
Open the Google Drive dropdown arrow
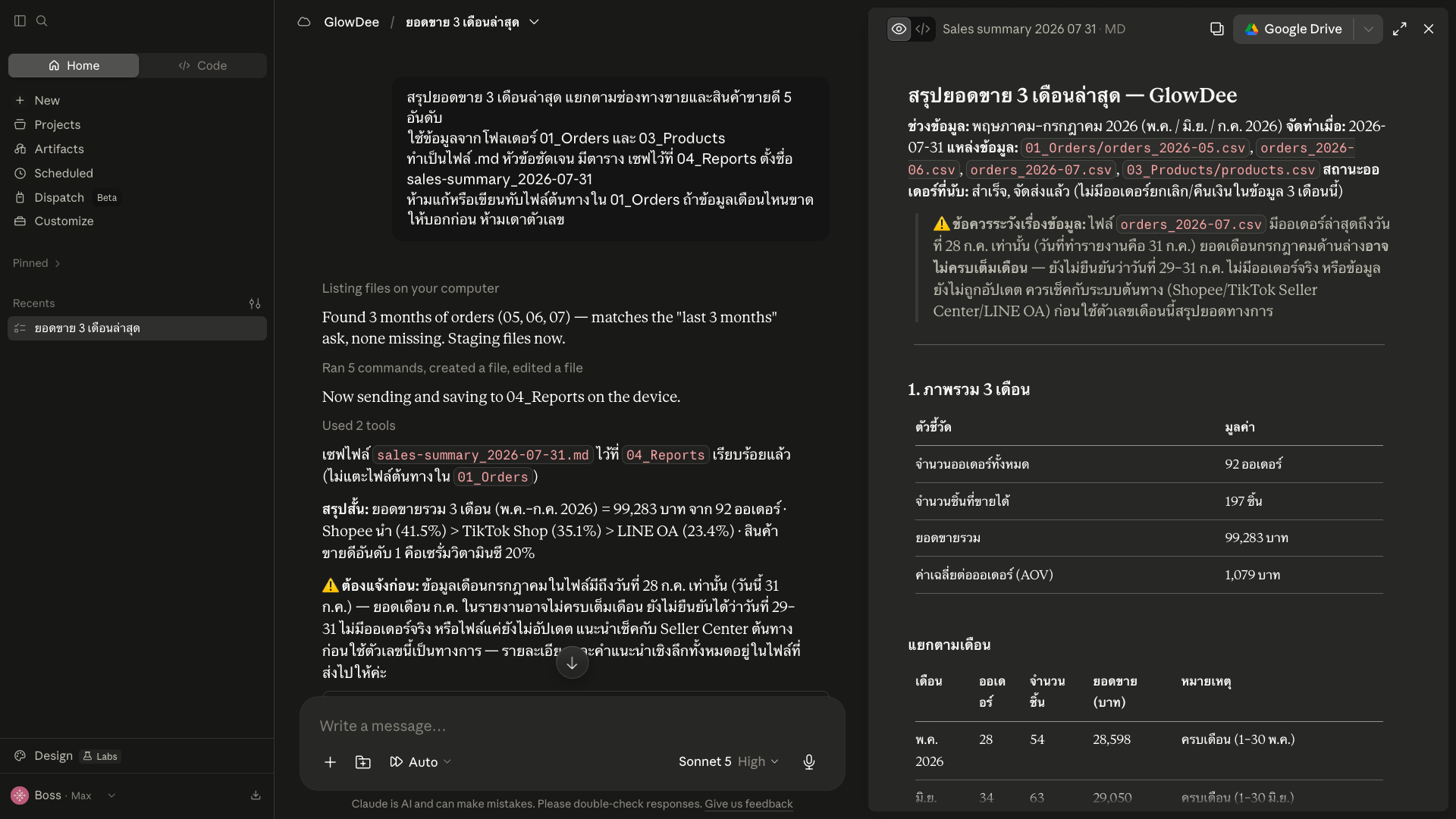(x=1369, y=29)
